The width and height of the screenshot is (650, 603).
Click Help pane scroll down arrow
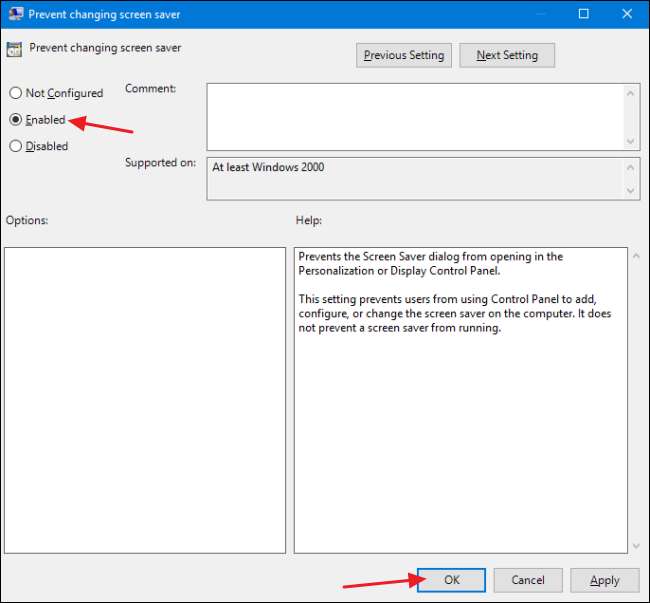point(636,546)
